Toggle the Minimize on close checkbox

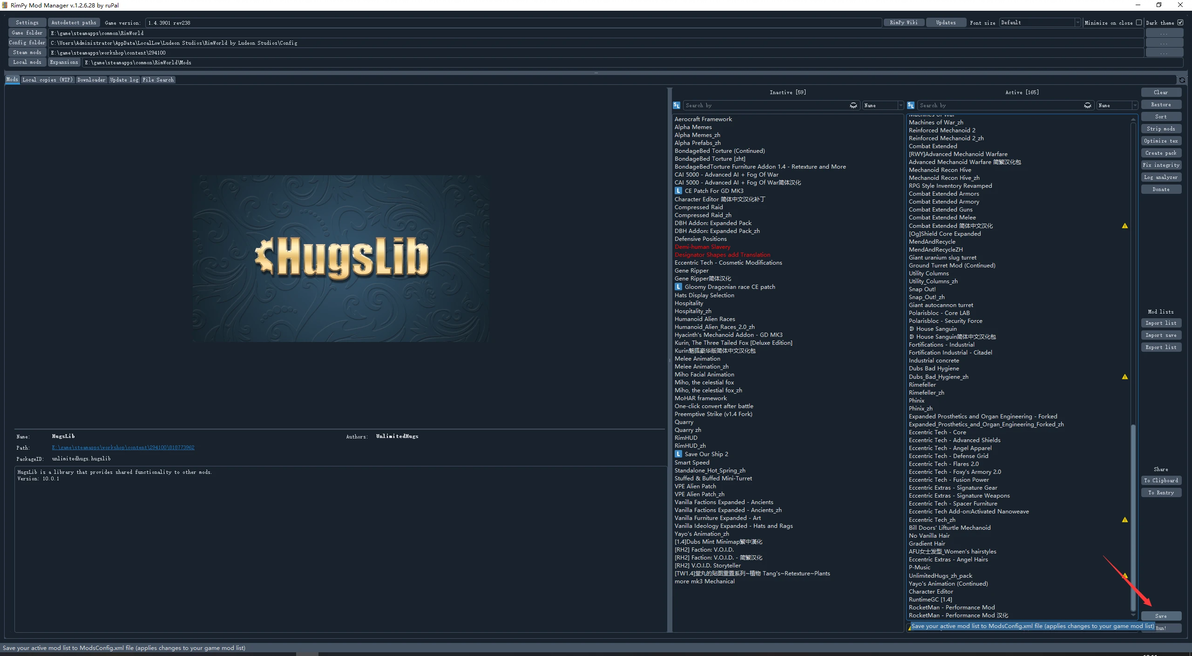pyautogui.click(x=1139, y=23)
